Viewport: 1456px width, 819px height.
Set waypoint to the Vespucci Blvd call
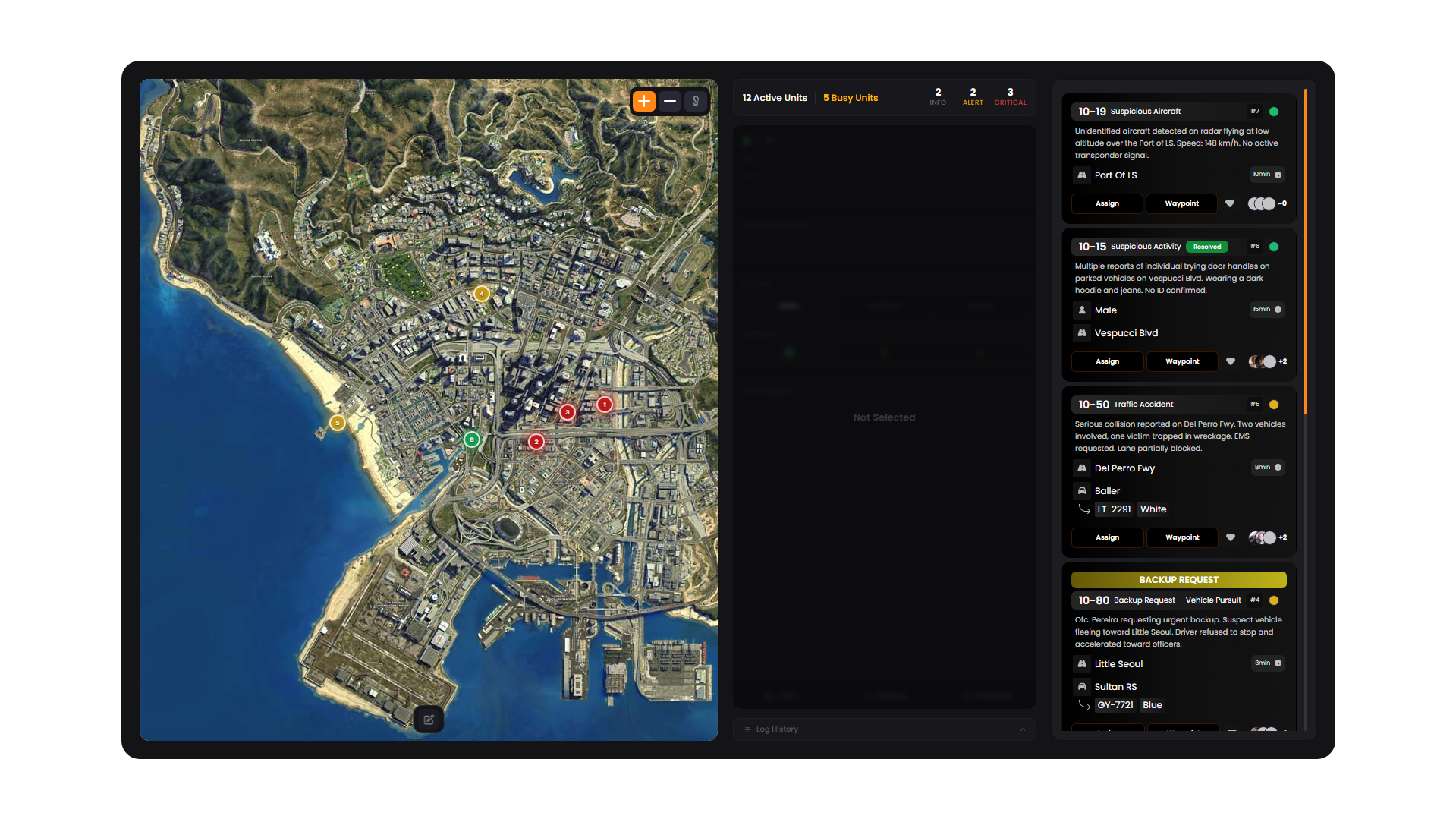[1181, 362]
